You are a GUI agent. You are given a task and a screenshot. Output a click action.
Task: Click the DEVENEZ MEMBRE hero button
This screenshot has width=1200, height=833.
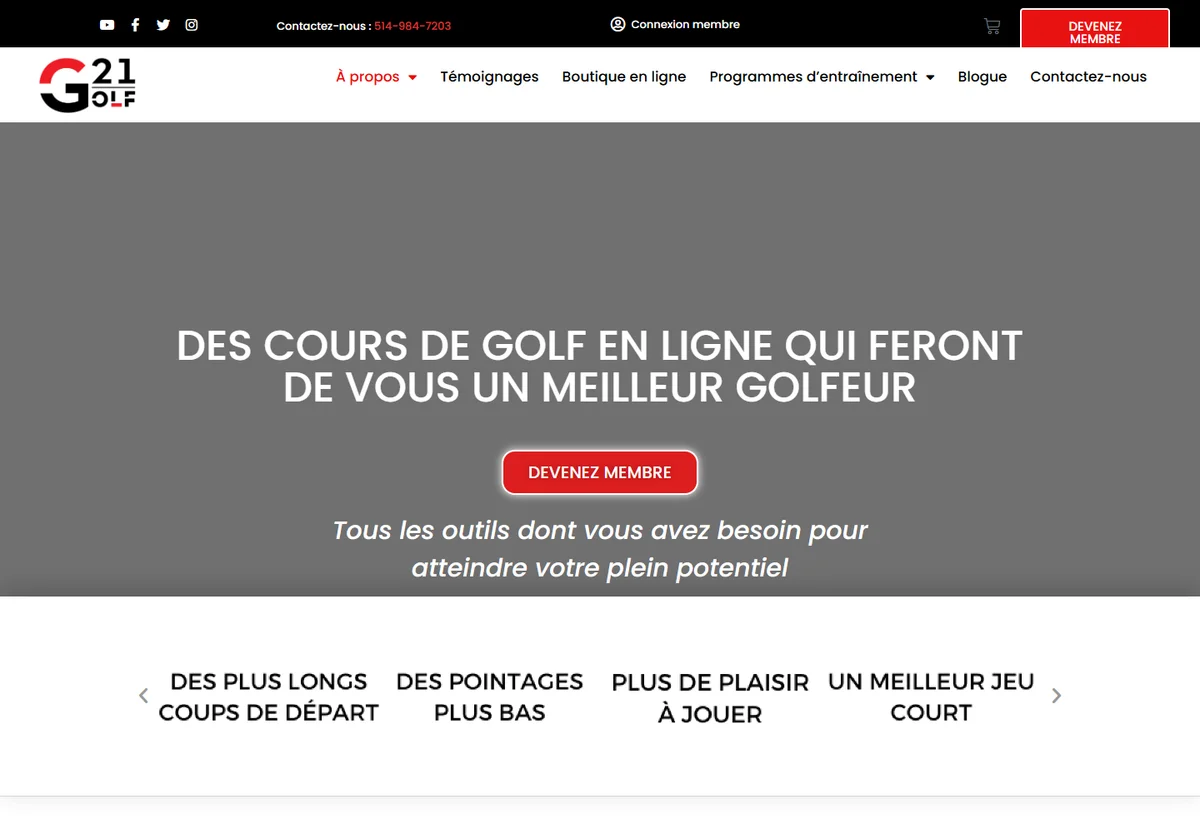(600, 472)
